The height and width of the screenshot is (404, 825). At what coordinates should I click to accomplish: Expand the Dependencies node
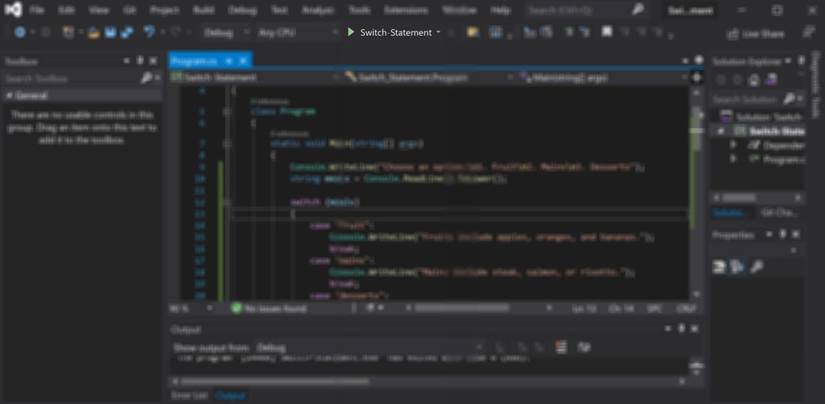[732, 145]
